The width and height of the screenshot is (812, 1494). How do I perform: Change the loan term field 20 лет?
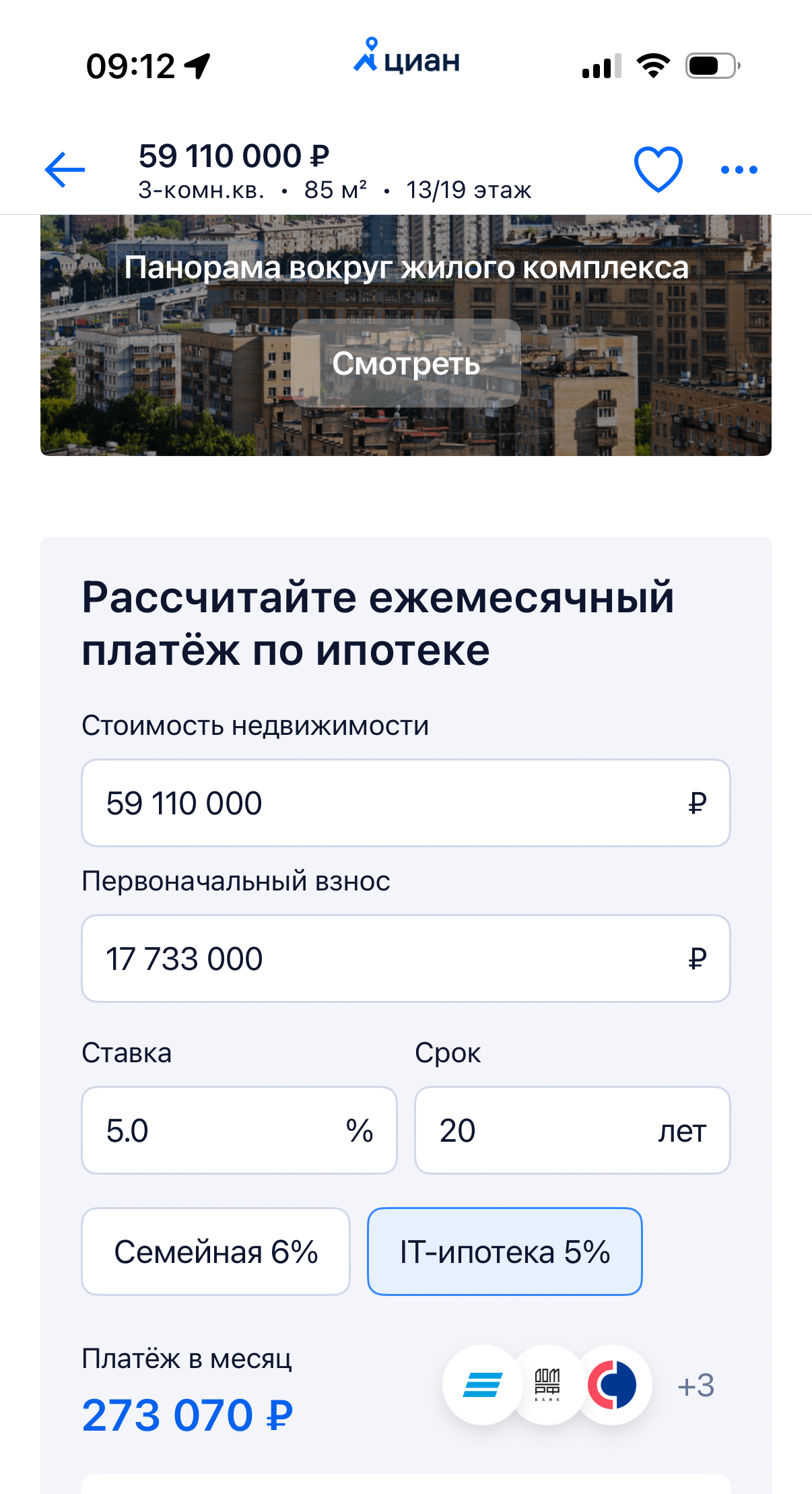point(572,1130)
